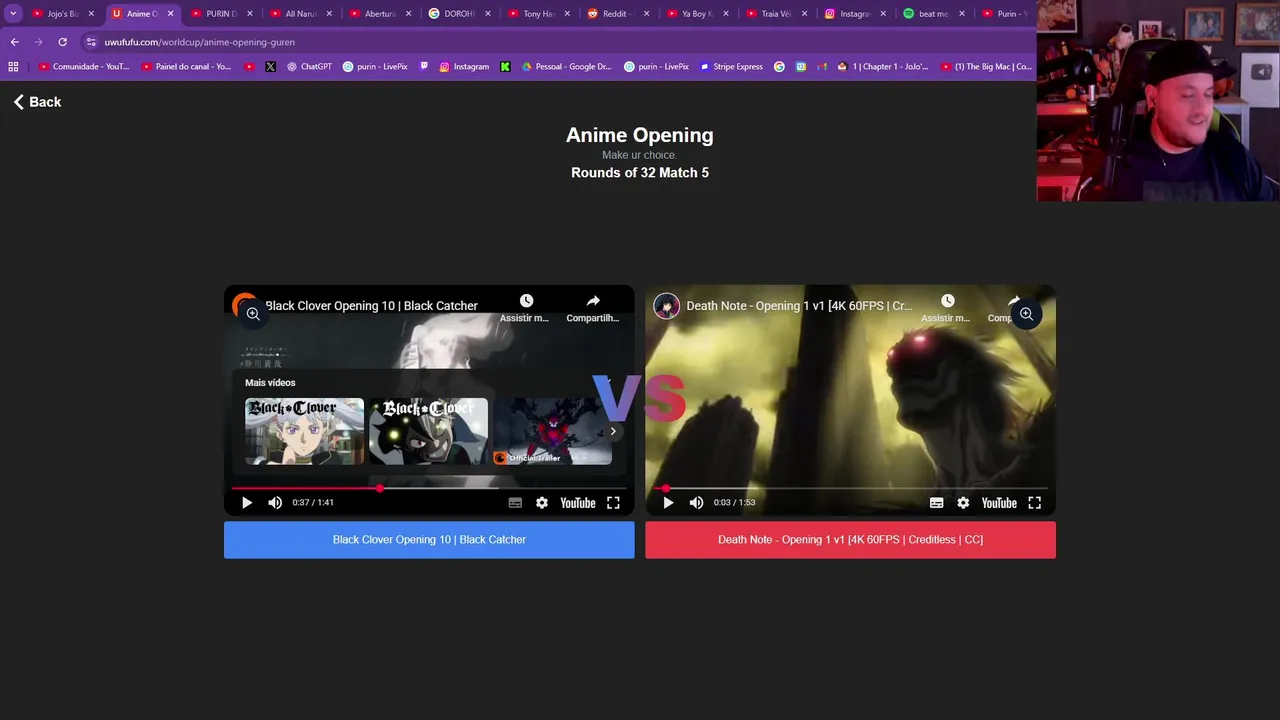
Task: Open the browser tab search dropdown
Action: [13, 14]
